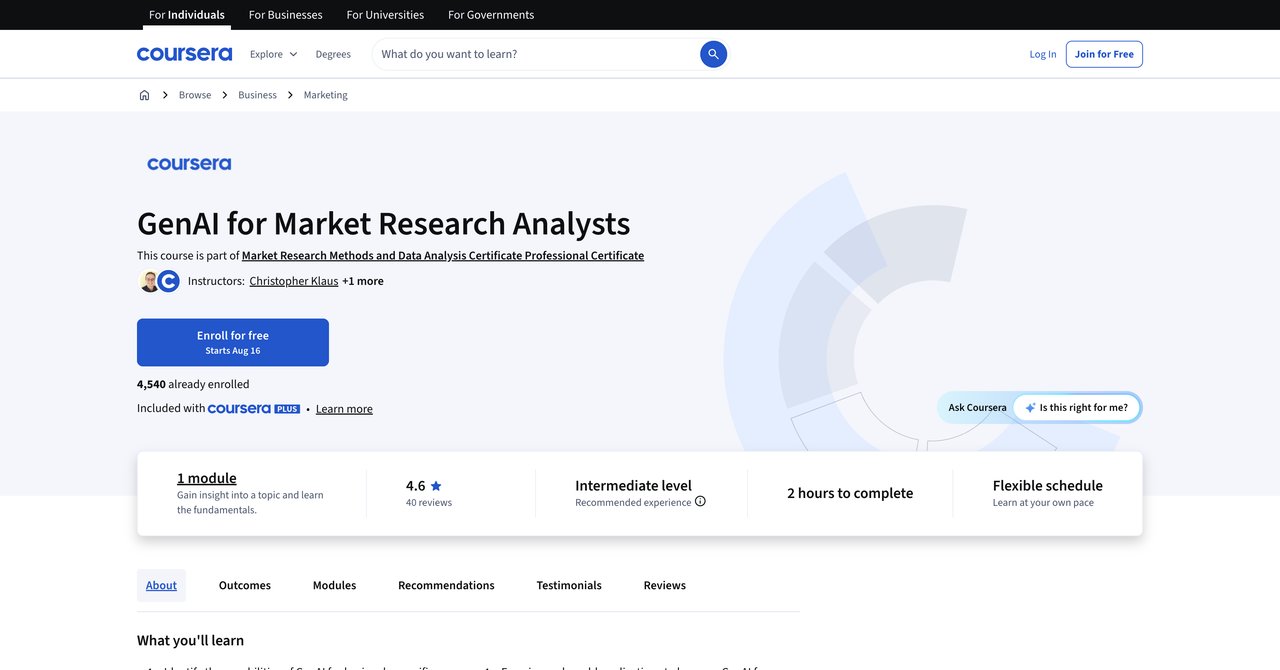1280x670 pixels.
Task: Click Enroll for free button
Action: (x=233, y=342)
